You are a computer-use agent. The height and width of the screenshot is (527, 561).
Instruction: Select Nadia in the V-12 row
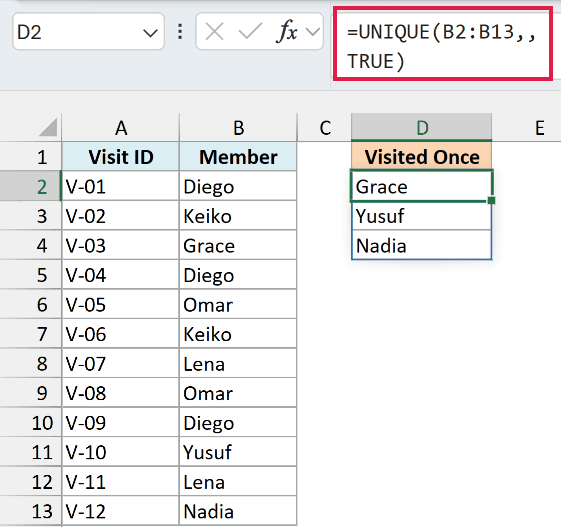coord(238,511)
